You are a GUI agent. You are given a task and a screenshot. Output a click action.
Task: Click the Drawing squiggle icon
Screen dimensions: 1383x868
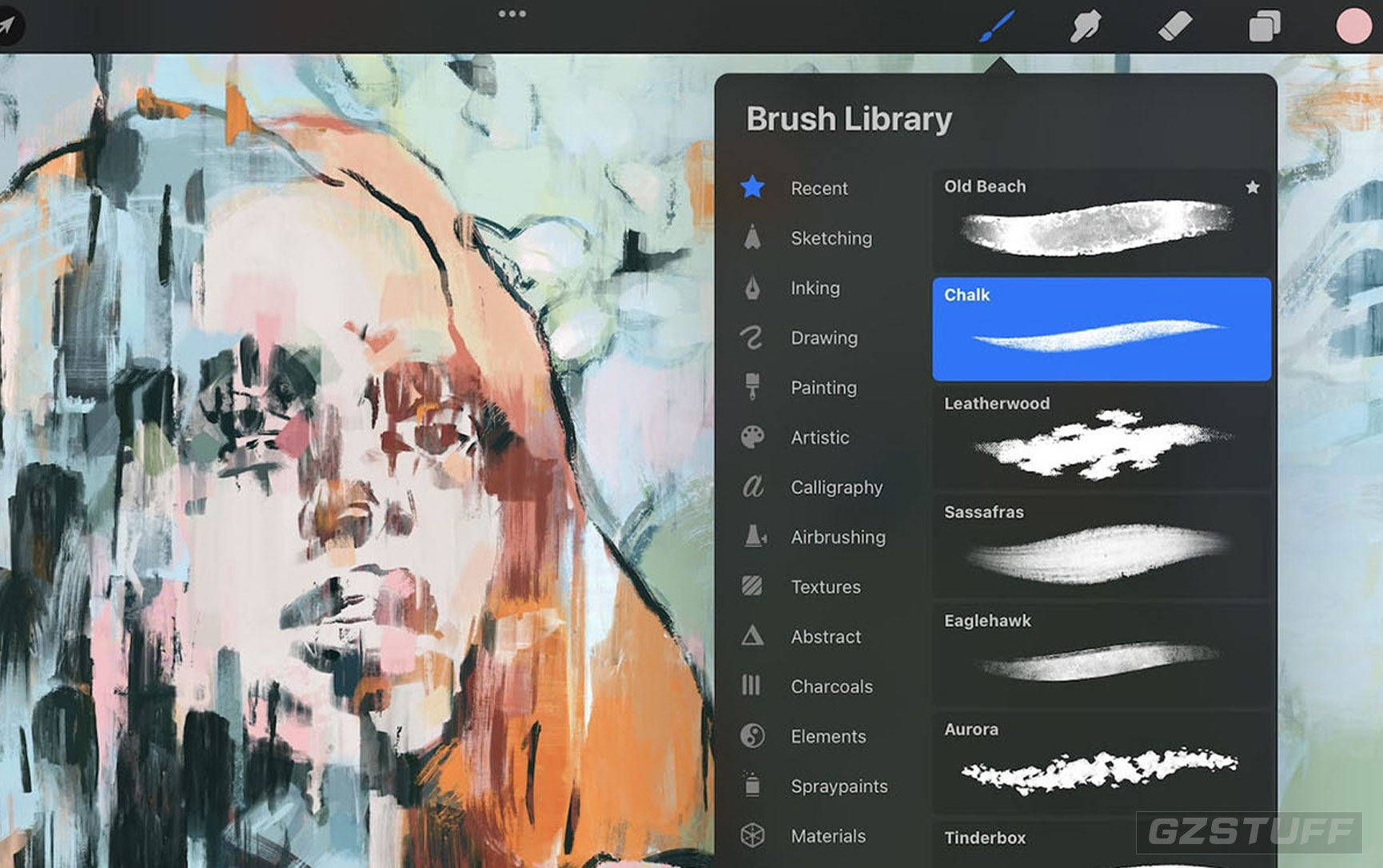click(x=752, y=337)
